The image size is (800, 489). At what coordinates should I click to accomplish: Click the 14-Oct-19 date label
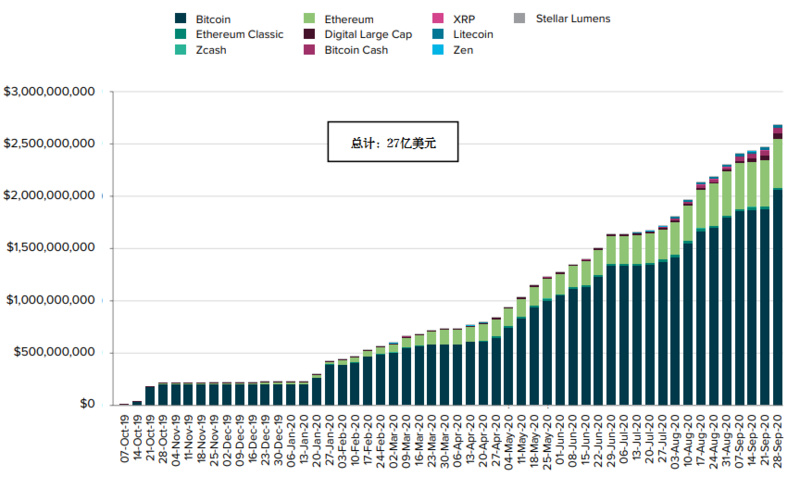pos(137,437)
